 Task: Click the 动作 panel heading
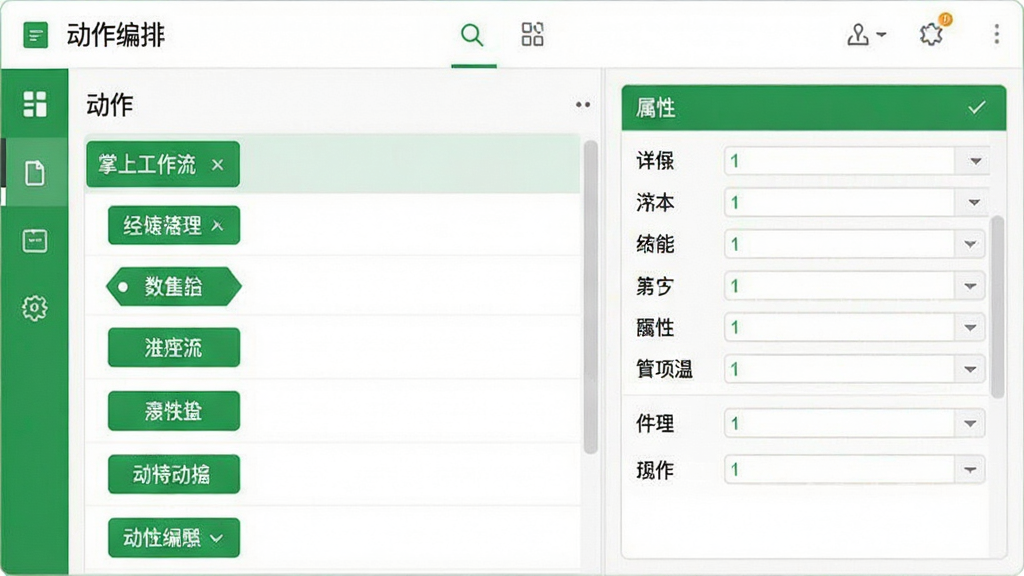[110, 104]
